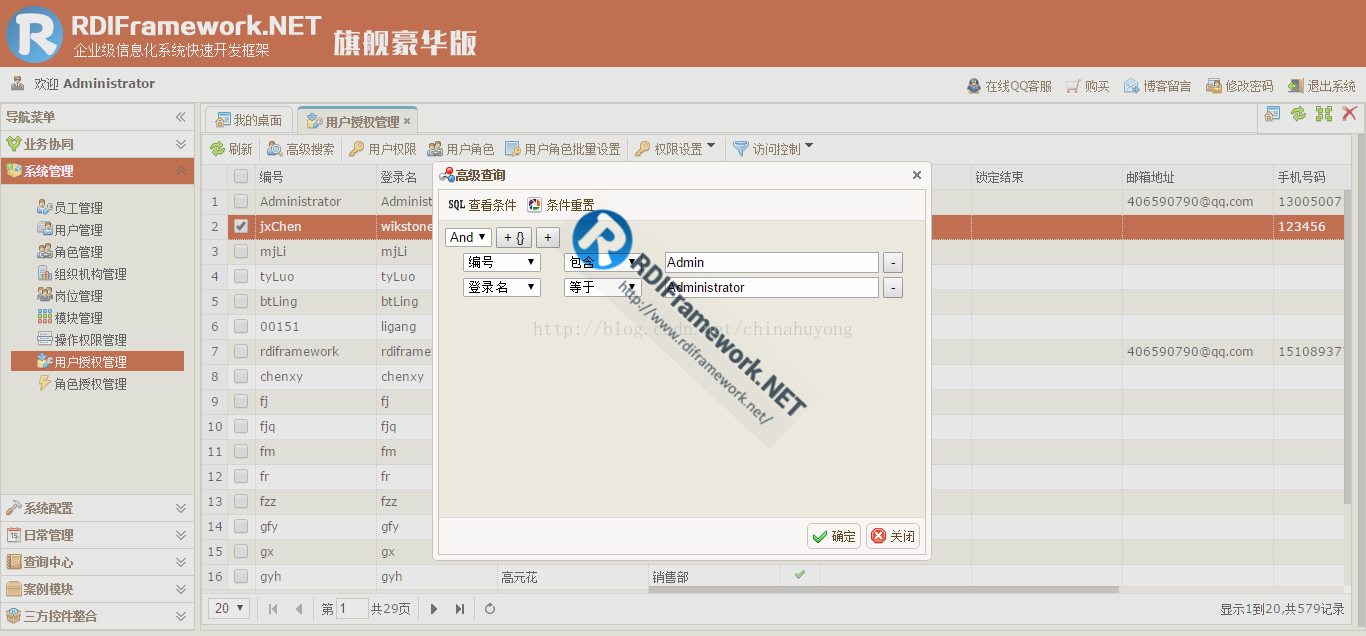This screenshot has width=1366, height=636.
Task: Check the 00151 row checkbox
Action: pyautogui.click(x=241, y=326)
